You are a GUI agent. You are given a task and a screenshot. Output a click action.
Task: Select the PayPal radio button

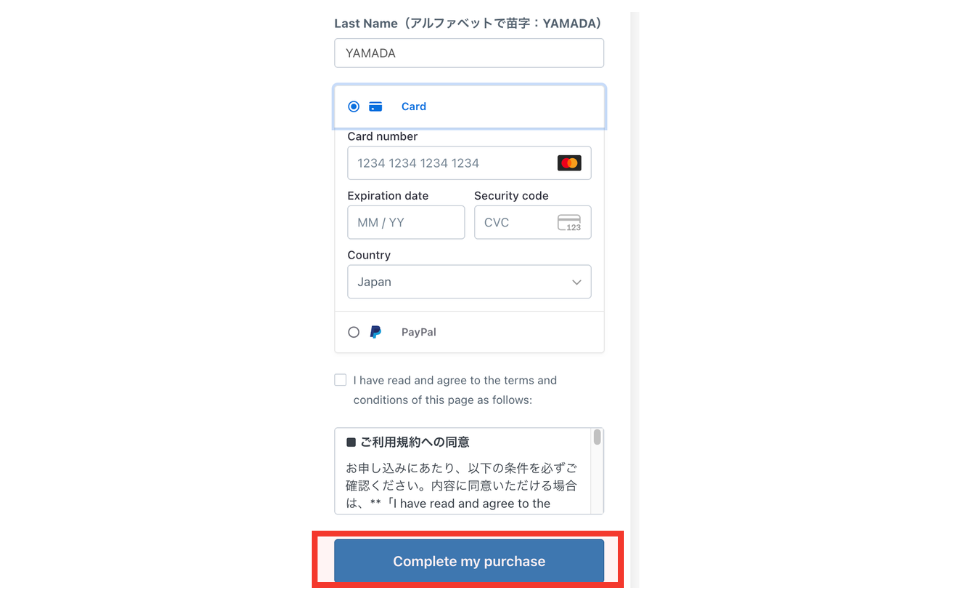click(x=353, y=332)
